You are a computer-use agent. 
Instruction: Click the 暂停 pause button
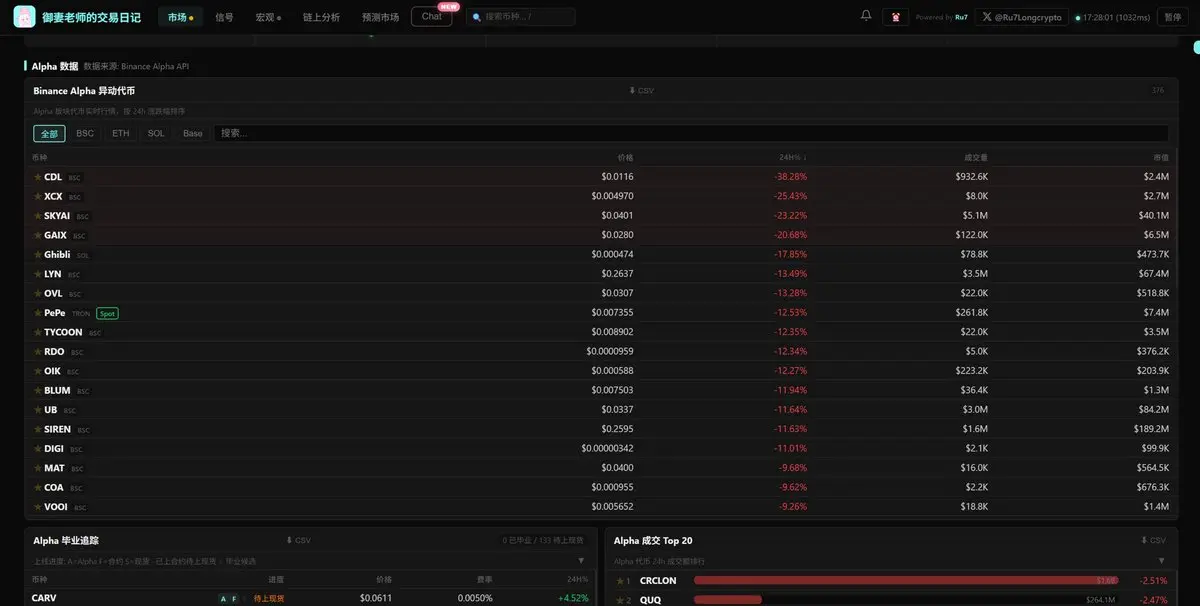click(1173, 17)
